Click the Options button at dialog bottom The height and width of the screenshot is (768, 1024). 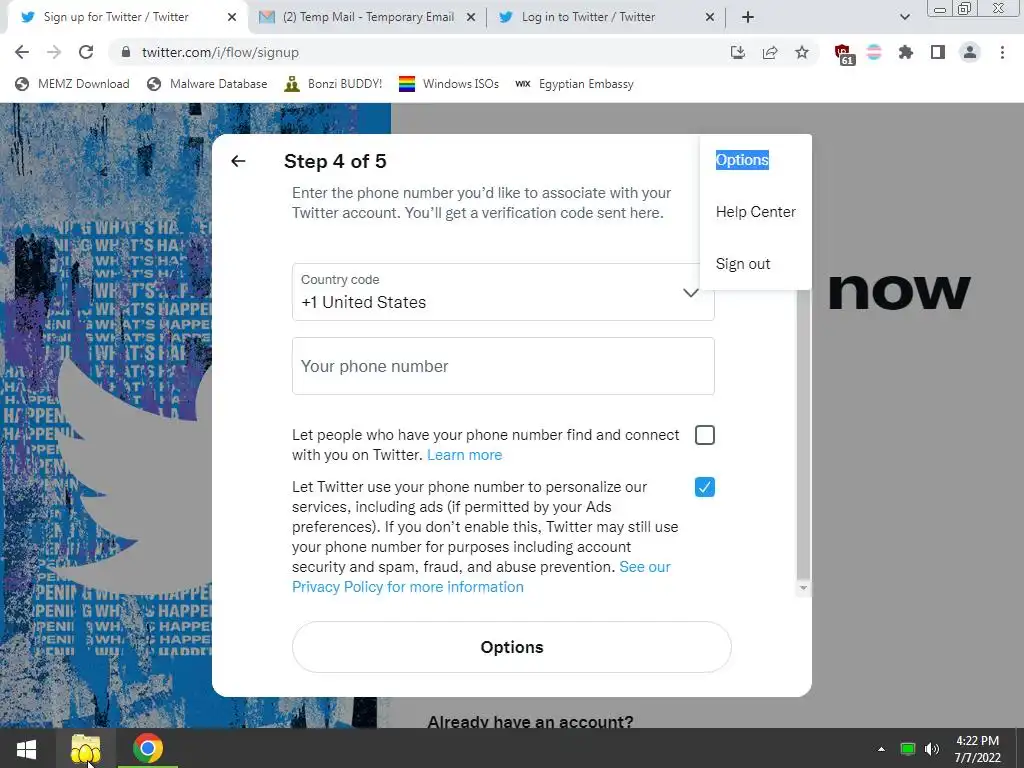click(x=511, y=647)
